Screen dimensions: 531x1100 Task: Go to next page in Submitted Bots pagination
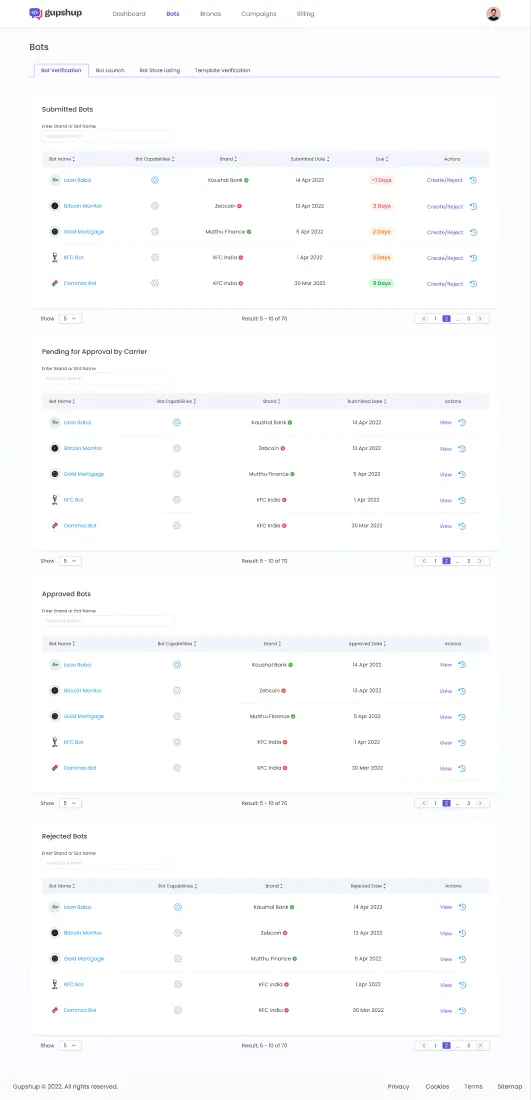pyautogui.click(x=480, y=318)
